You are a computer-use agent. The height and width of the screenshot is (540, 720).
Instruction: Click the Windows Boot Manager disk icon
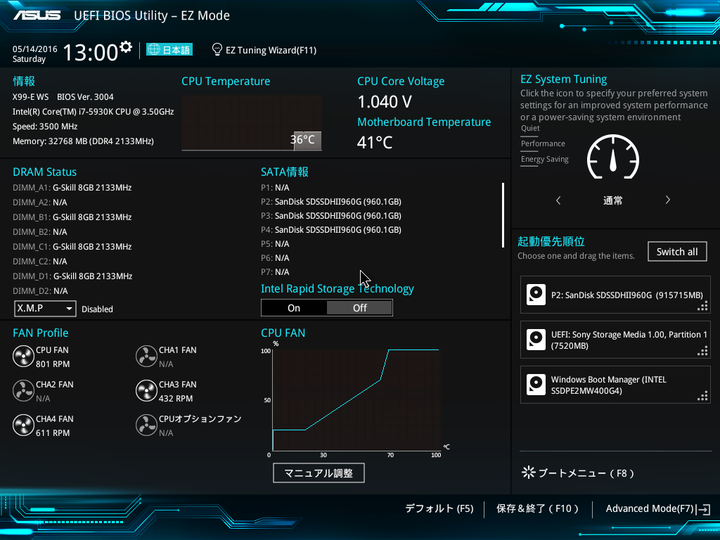point(536,385)
